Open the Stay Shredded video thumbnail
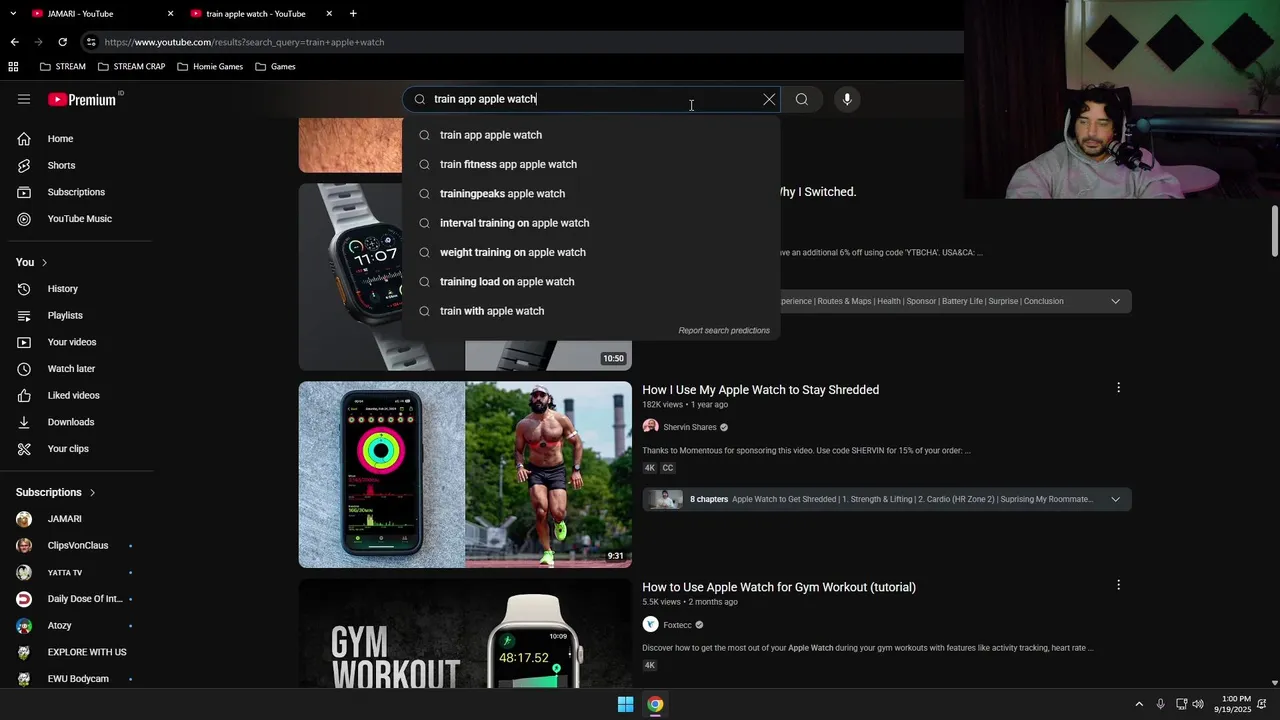 pyautogui.click(x=465, y=474)
